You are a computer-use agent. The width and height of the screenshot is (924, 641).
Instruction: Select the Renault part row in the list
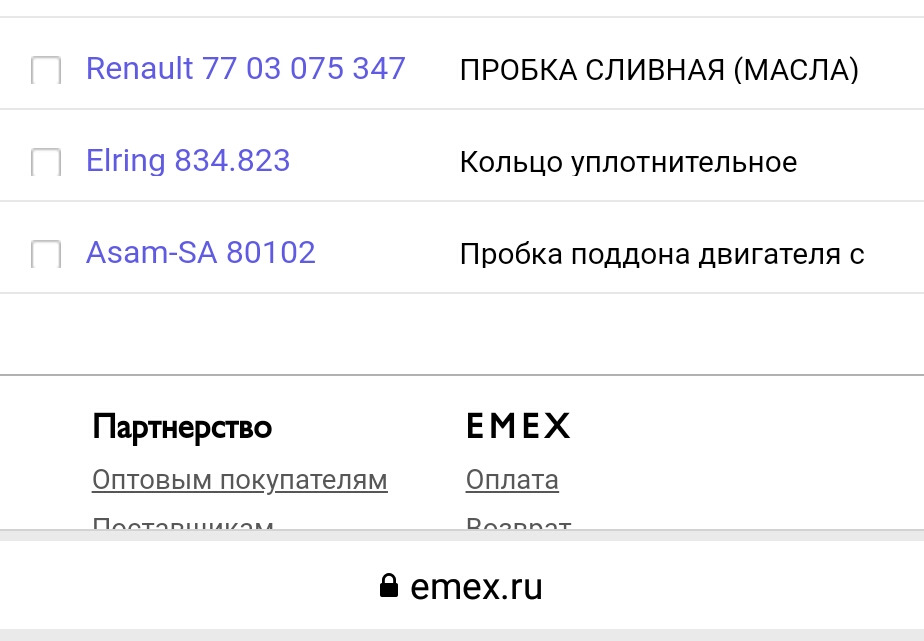(460, 68)
